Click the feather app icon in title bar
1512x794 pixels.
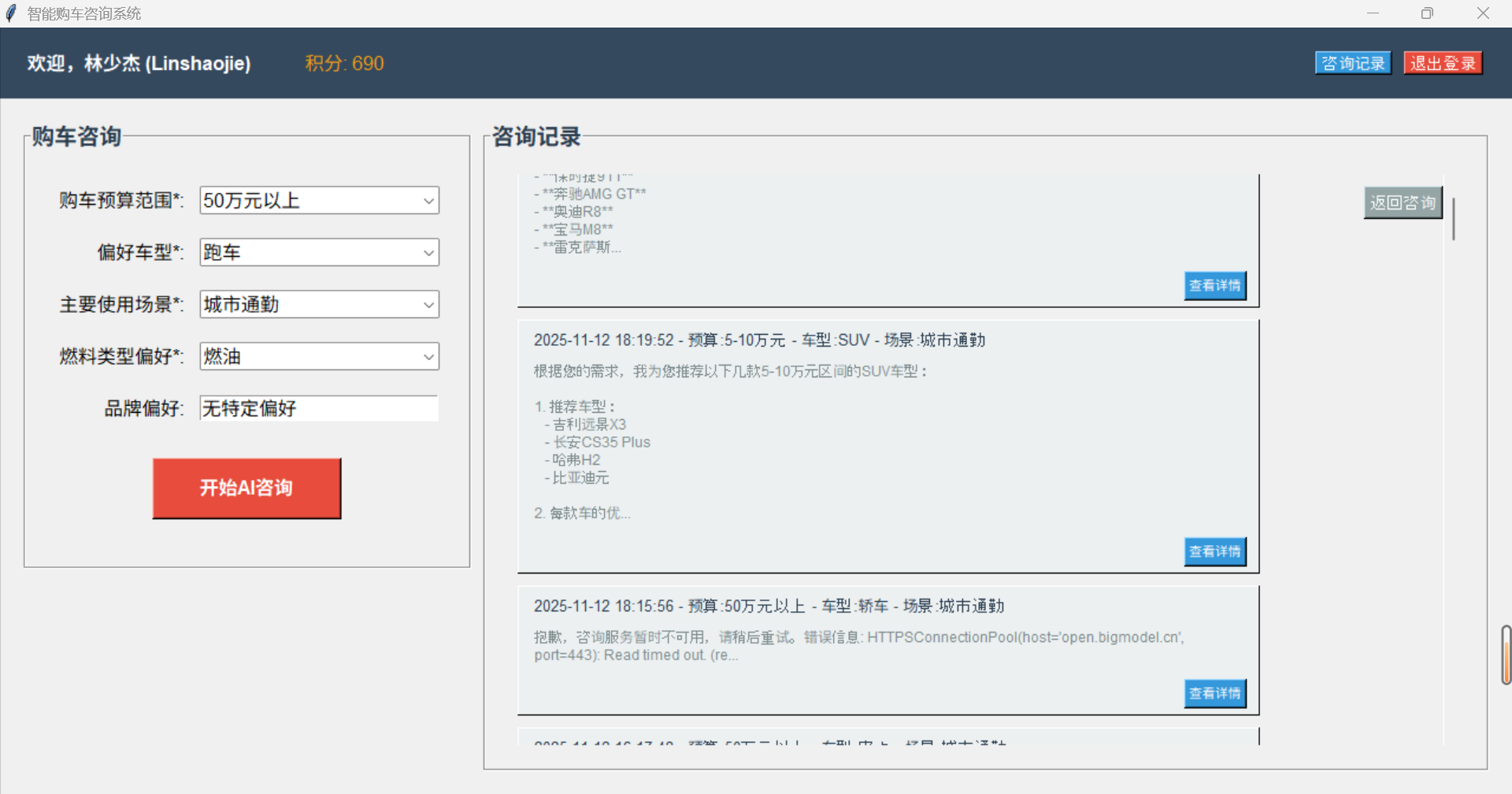11,13
